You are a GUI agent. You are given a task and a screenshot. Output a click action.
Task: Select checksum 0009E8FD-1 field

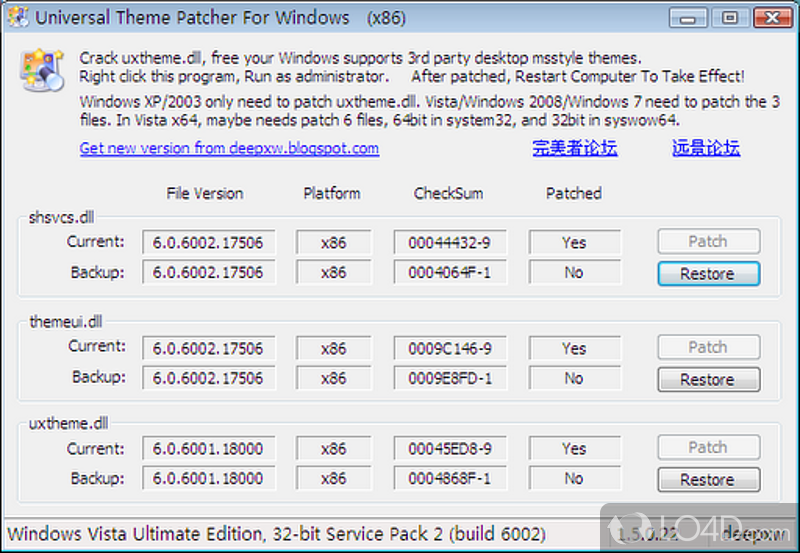pos(450,378)
